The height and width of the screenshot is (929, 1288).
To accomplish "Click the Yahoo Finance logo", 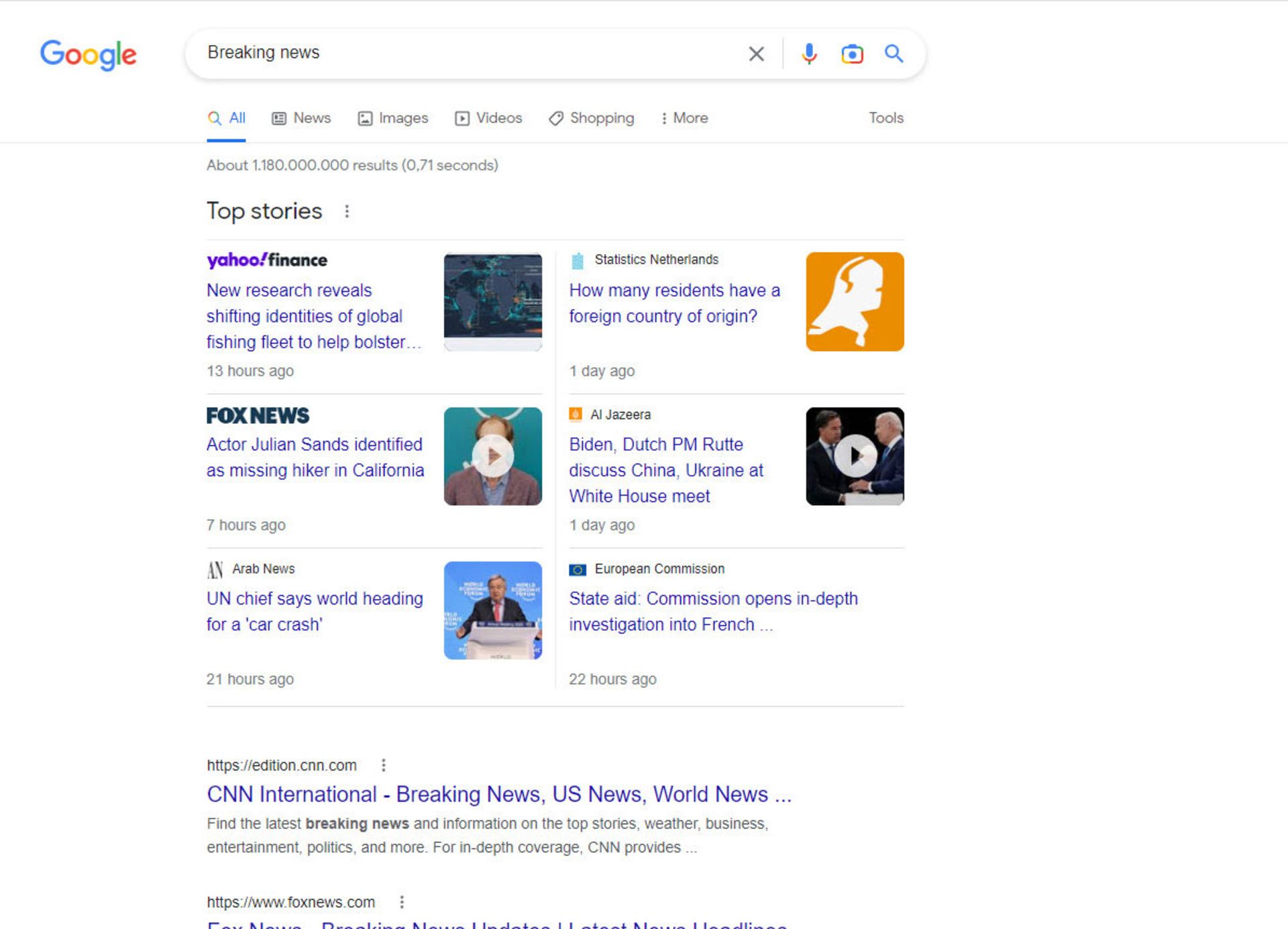I will 267,260.
